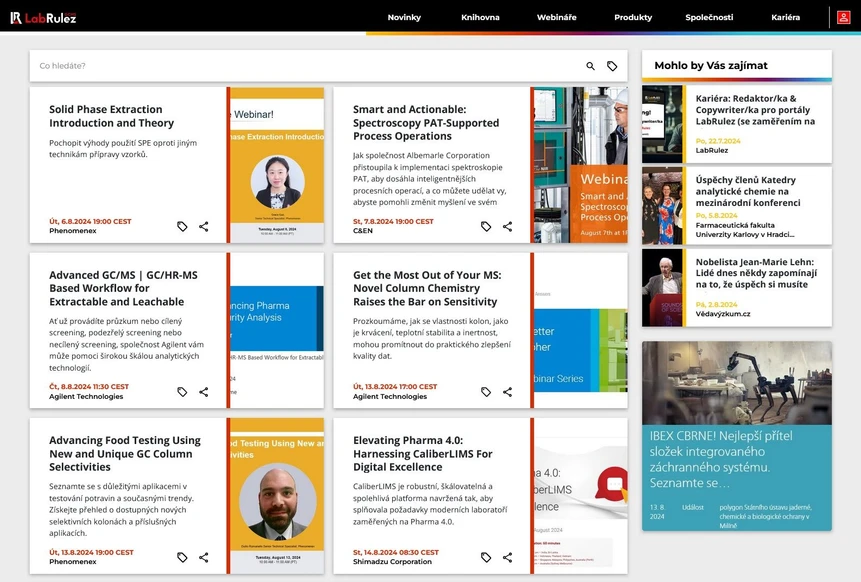
Task: Open the Knihovna menu
Action: [x=480, y=17]
